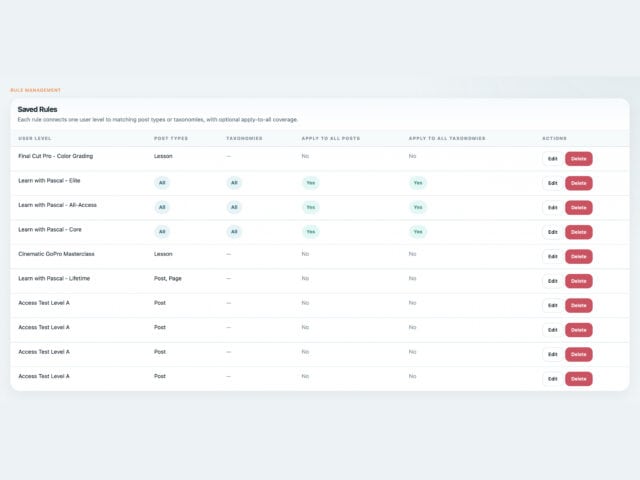This screenshot has width=640, height=480.
Task: Click Taxonomies 'All' badge for Pascal - All-Access
Action: pyautogui.click(x=234, y=207)
